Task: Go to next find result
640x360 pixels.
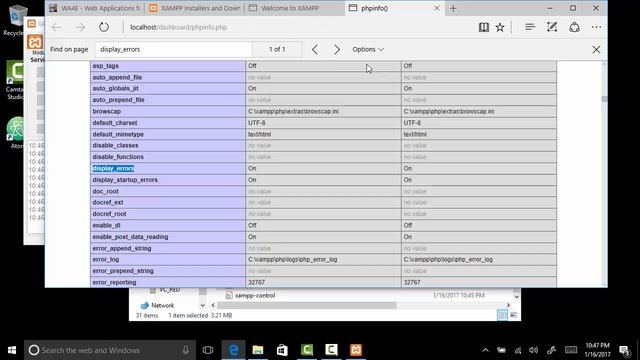Action: coord(337,49)
